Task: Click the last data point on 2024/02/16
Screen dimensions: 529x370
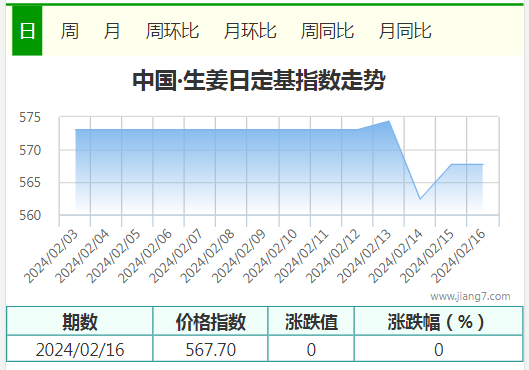Action: [x=483, y=164]
